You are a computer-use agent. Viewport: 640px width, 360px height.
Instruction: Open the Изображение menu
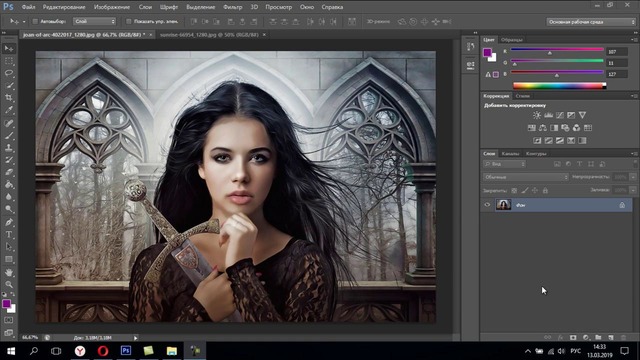pos(111,7)
